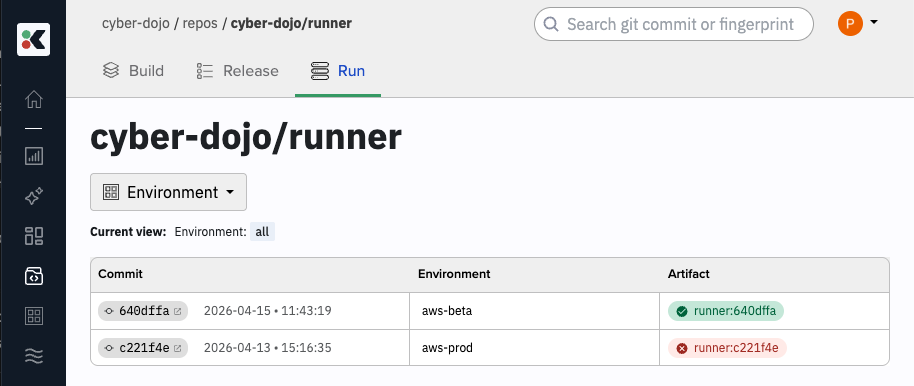
Task: Focus the Search git commit or fingerprint field
Action: click(x=673, y=24)
